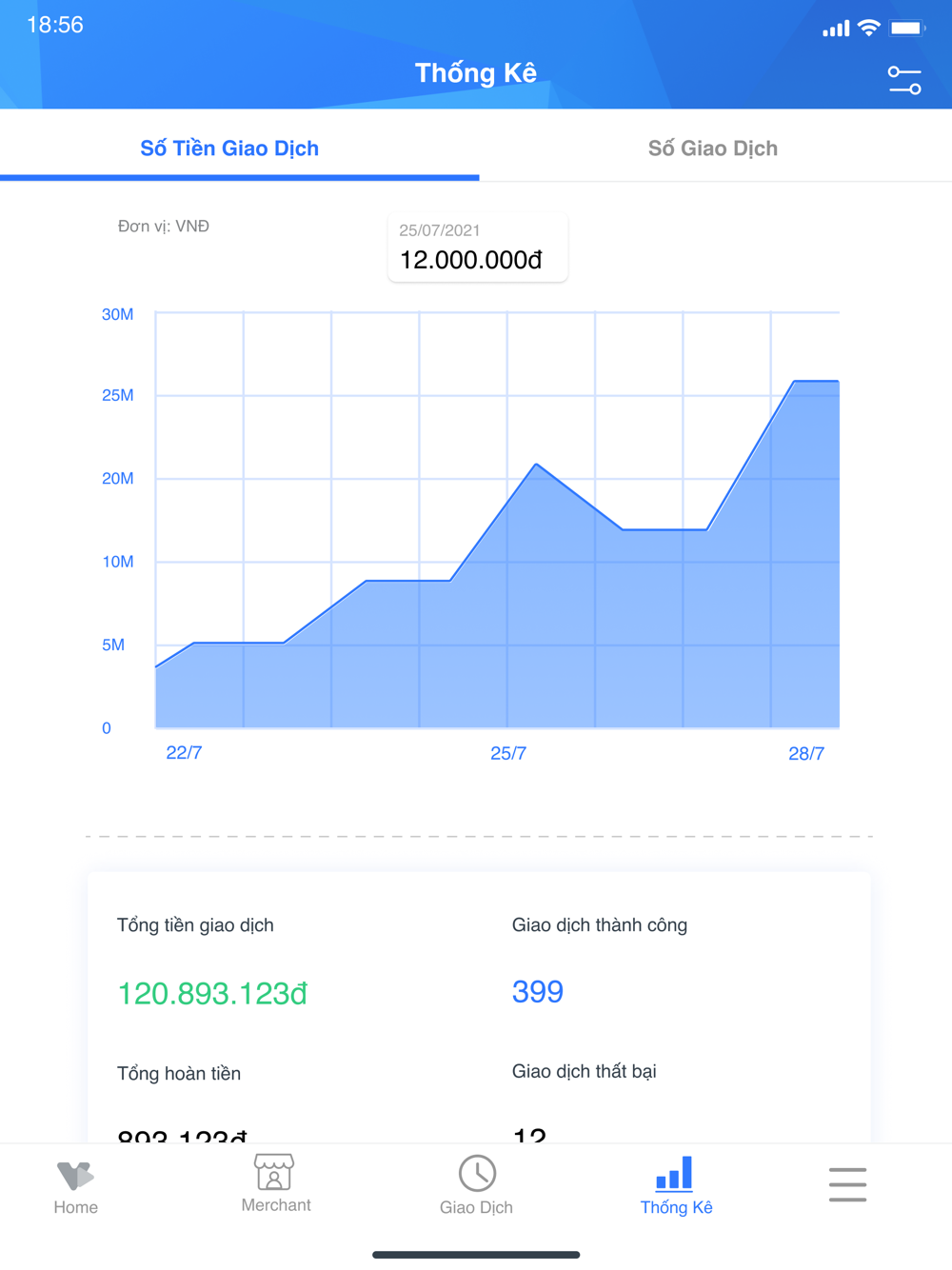This screenshot has height=1270, width=952.
Task: Tap the Tổng hoàn tiền label
Action: pyautogui.click(x=179, y=1074)
